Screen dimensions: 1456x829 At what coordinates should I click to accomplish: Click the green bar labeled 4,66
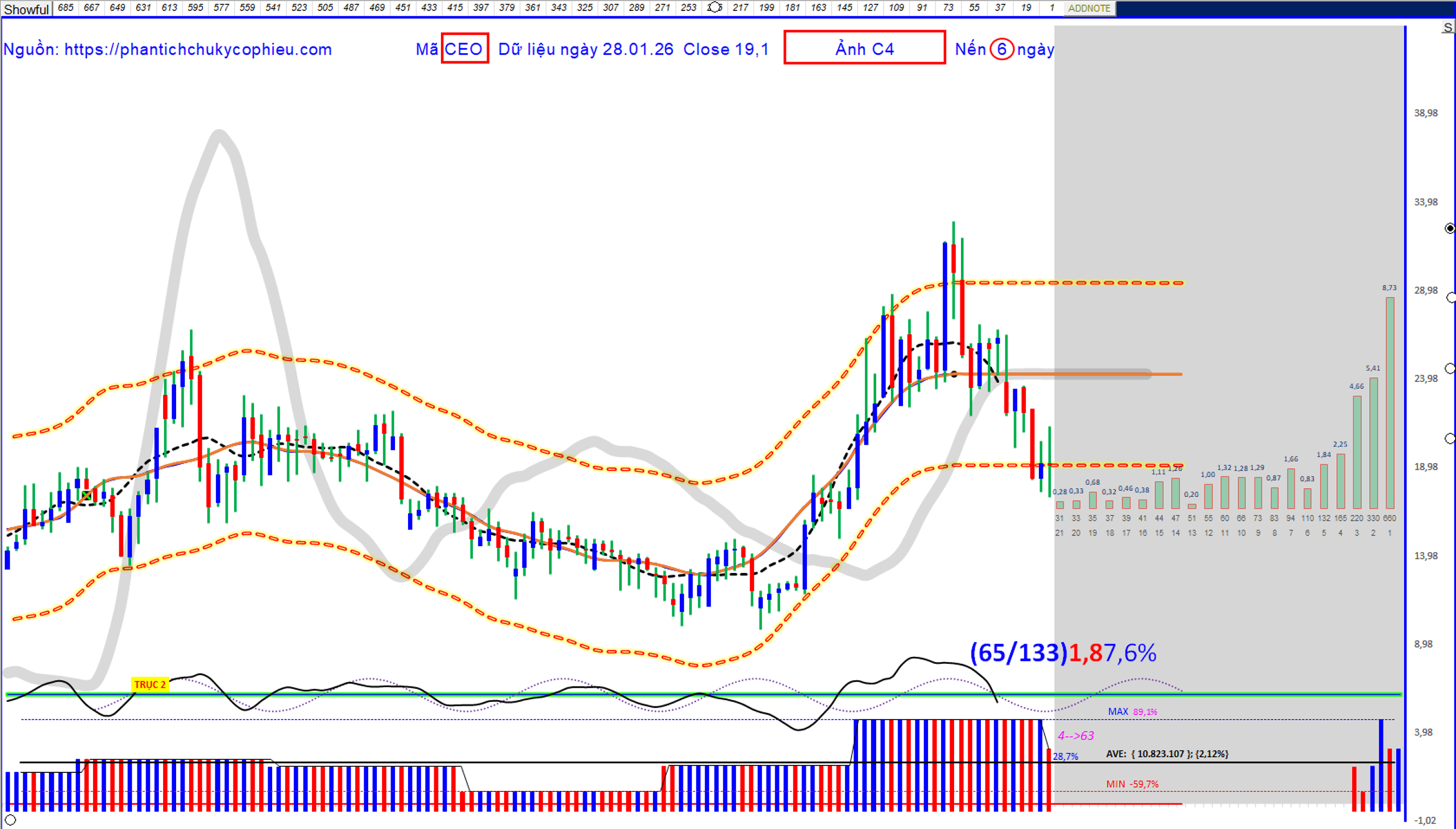point(1356,451)
